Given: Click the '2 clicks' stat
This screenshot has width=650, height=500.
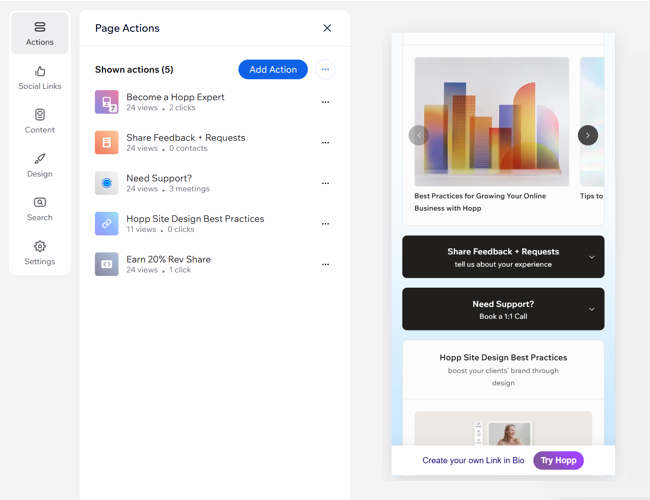Looking at the screenshot, I should tap(182, 108).
